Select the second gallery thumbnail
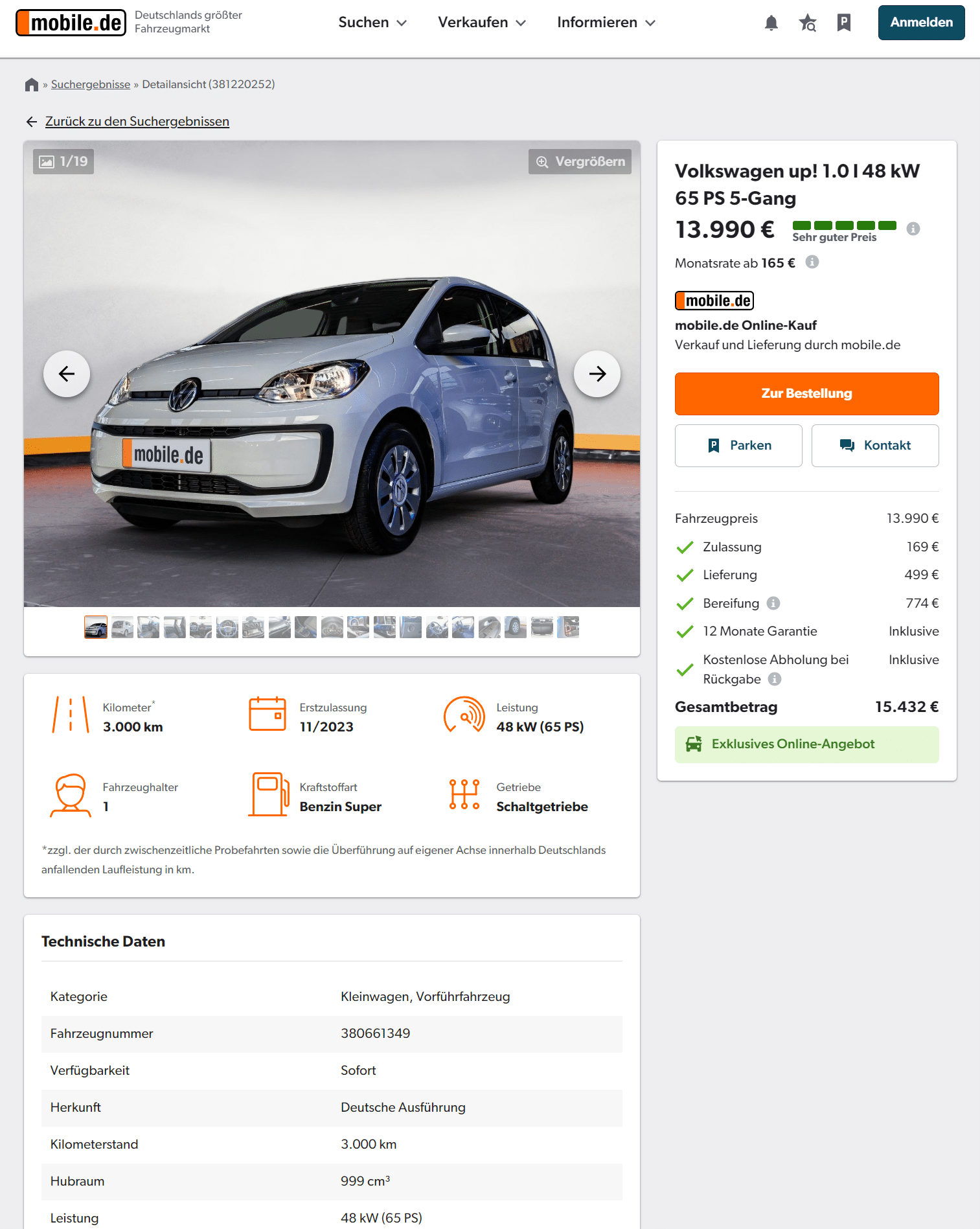 (122, 627)
